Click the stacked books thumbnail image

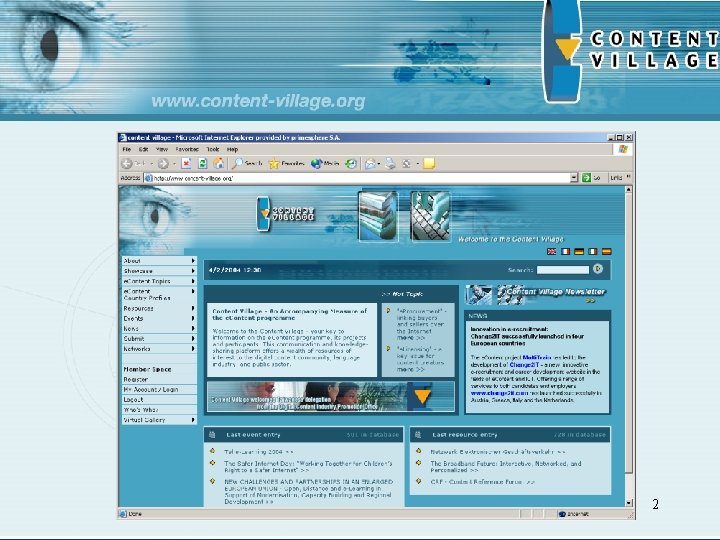(x=377, y=216)
